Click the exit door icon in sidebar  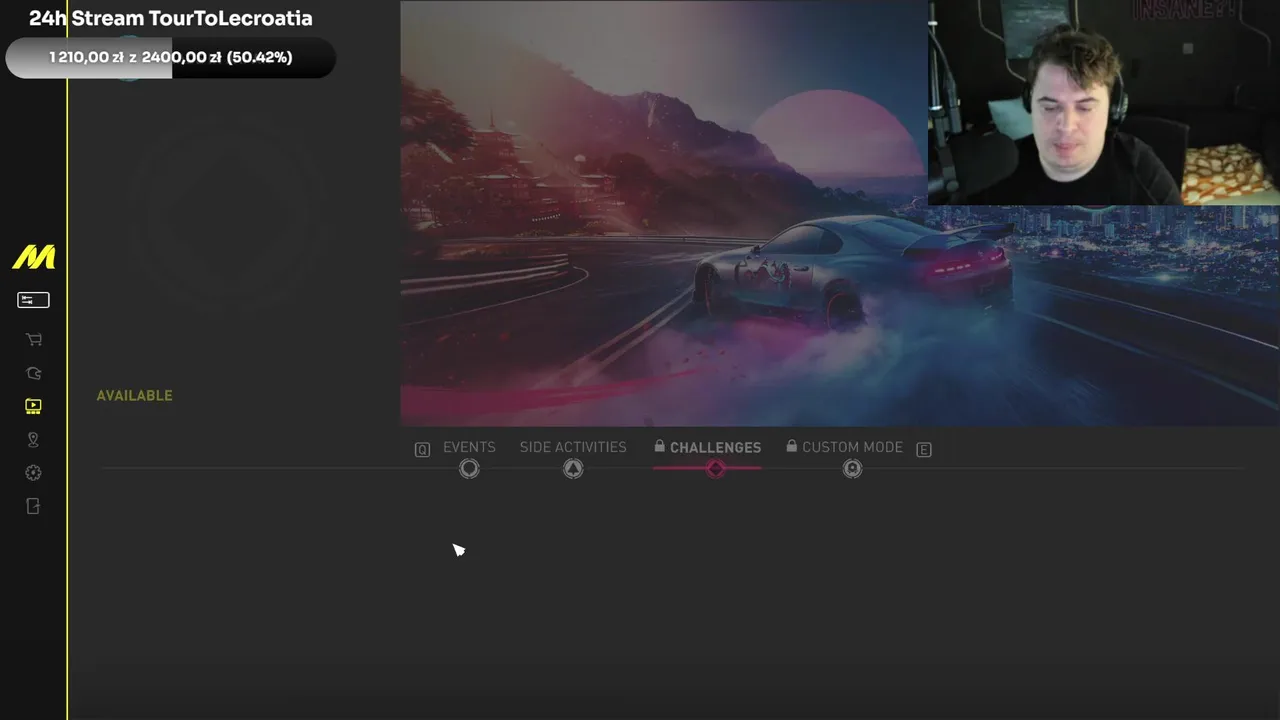[33, 507]
